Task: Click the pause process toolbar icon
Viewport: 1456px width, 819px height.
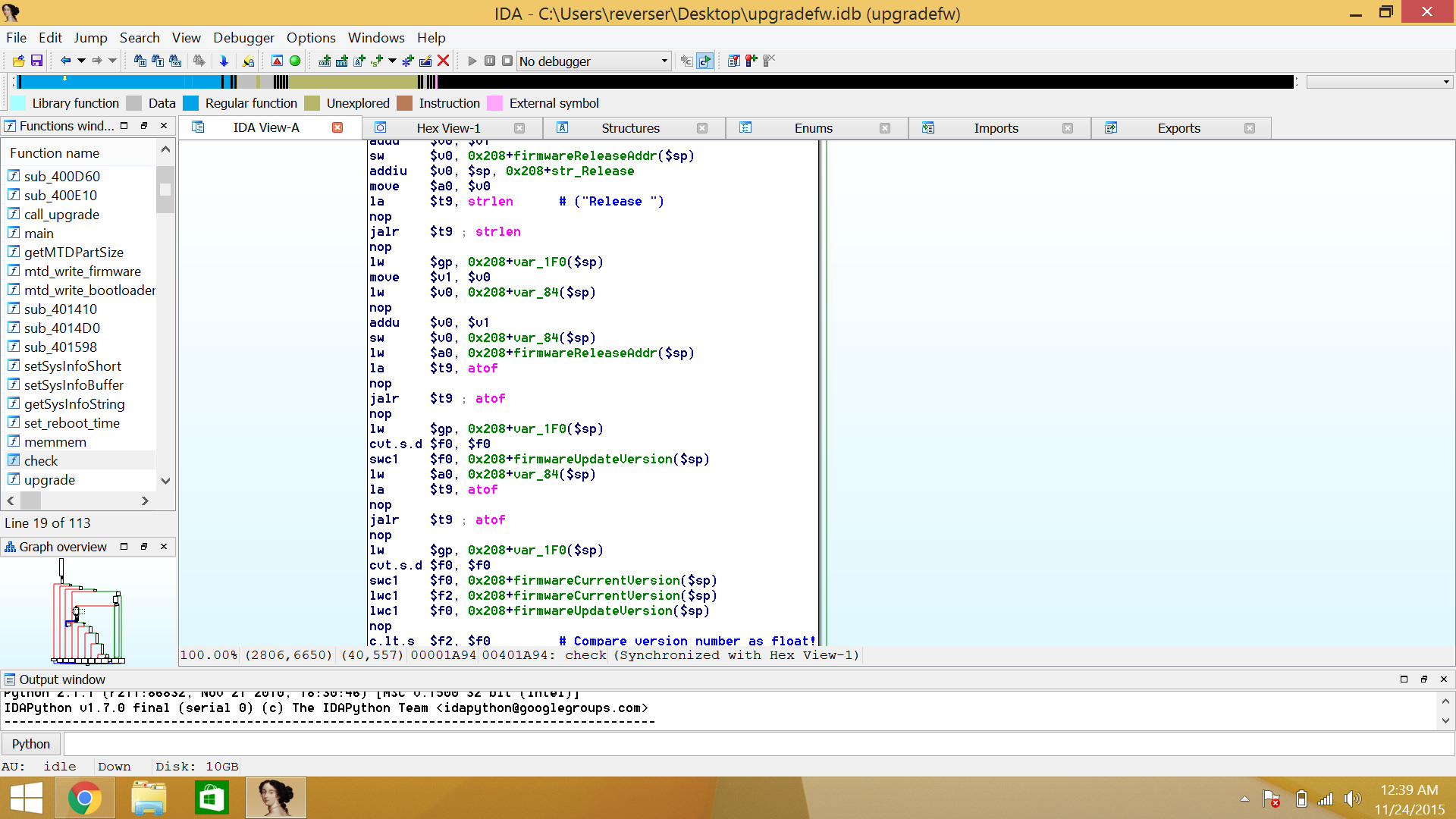Action: tap(490, 61)
